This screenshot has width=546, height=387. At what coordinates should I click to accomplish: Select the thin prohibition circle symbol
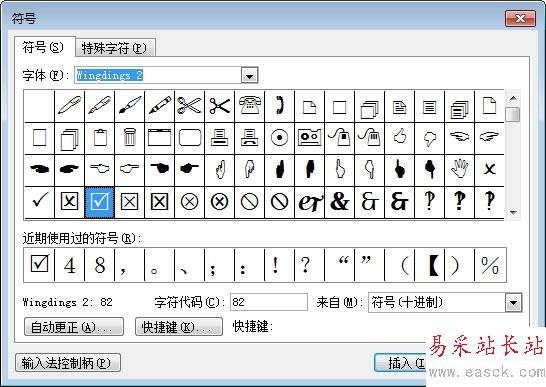249,202
